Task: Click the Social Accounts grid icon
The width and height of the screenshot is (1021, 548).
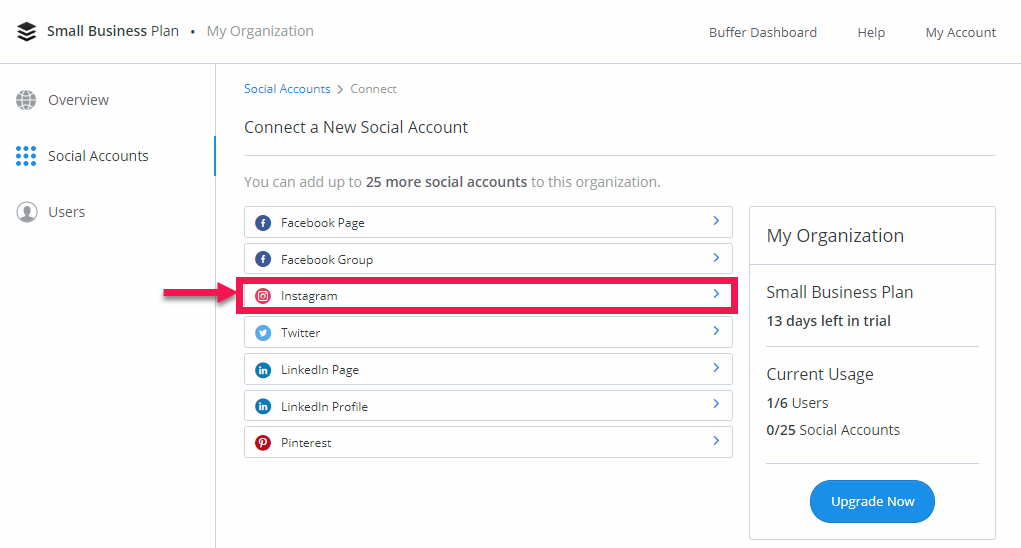Action: pyautogui.click(x=26, y=156)
